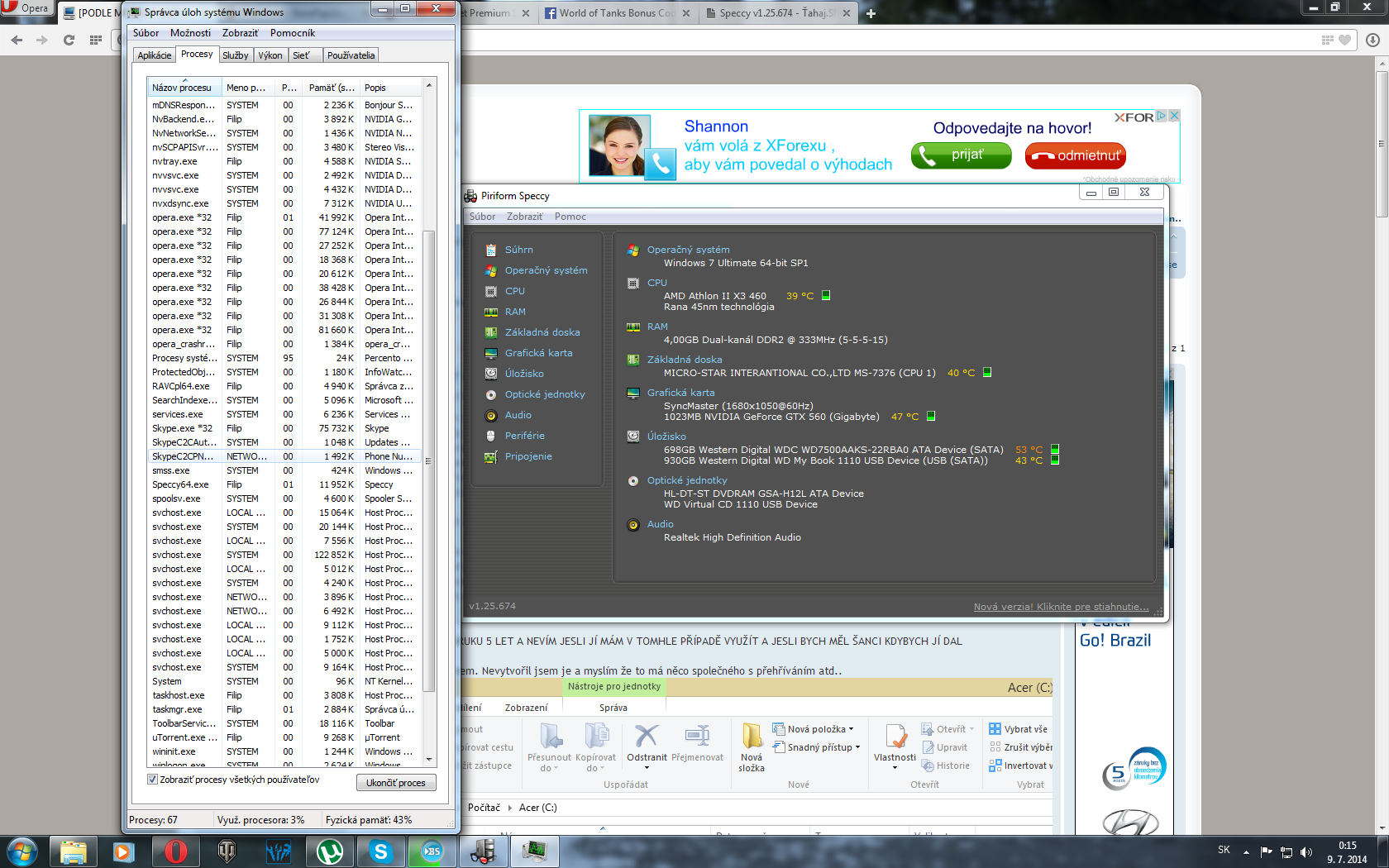Select Pripojenie network icon in Speccy sidebar
1389x868 pixels.
(491, 456)
